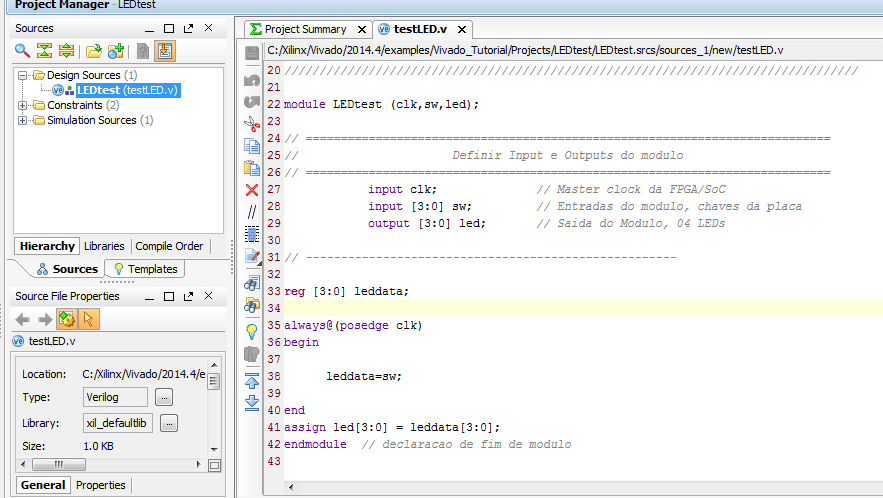Click browse button next to xil_defaultlib library

169,423
